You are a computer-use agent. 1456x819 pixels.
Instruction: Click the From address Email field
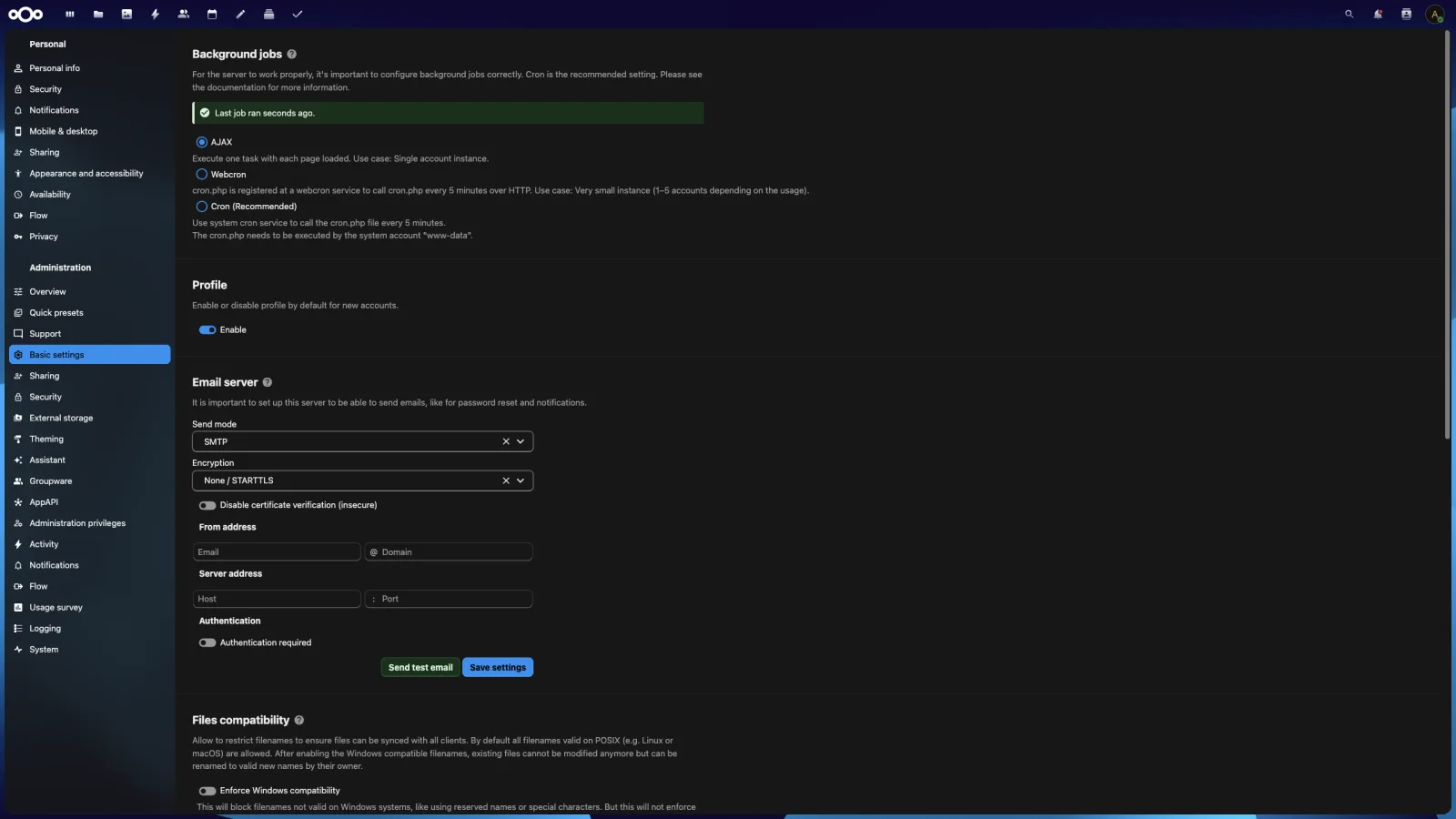[x=277, y=552]
